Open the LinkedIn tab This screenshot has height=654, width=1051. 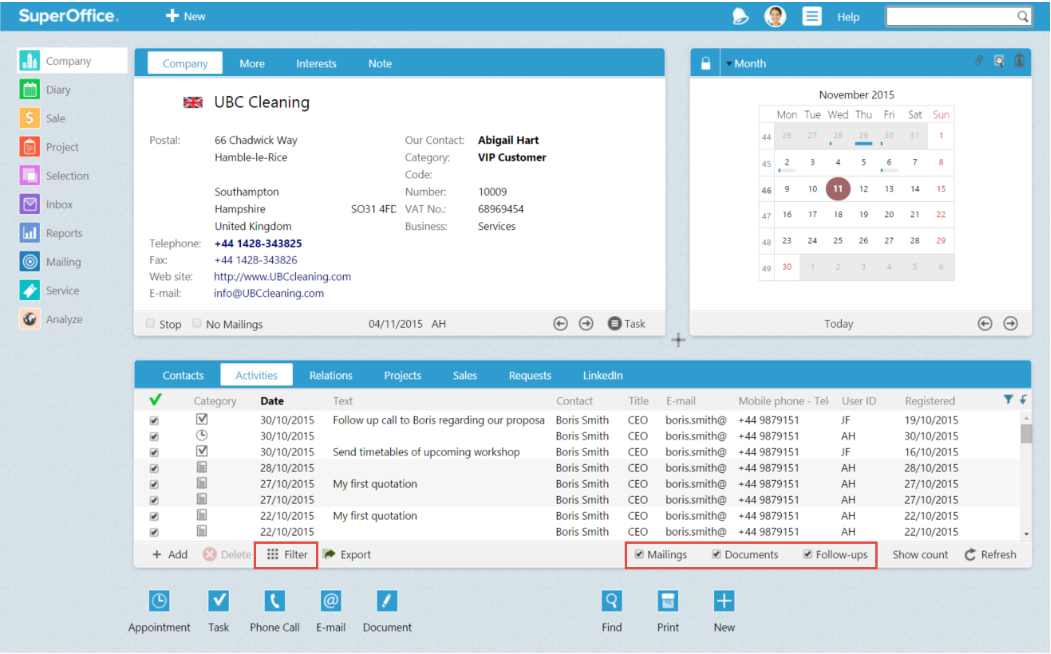click(603, 375)
